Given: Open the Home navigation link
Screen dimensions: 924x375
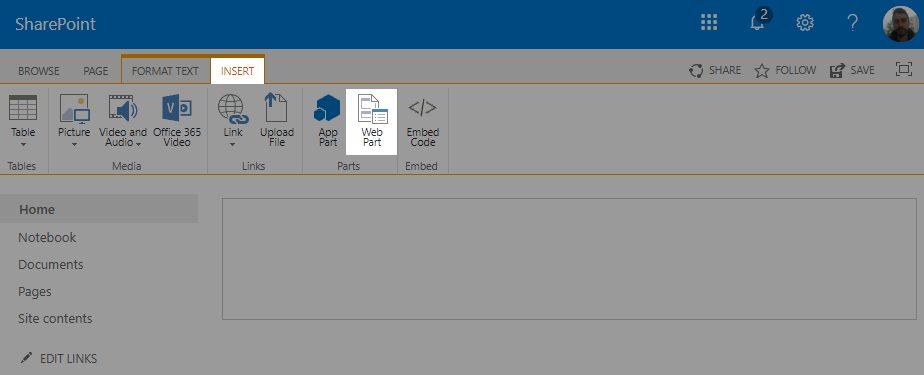Looking at the screenshot, I should pyautogui.click(x=99, y=209).
